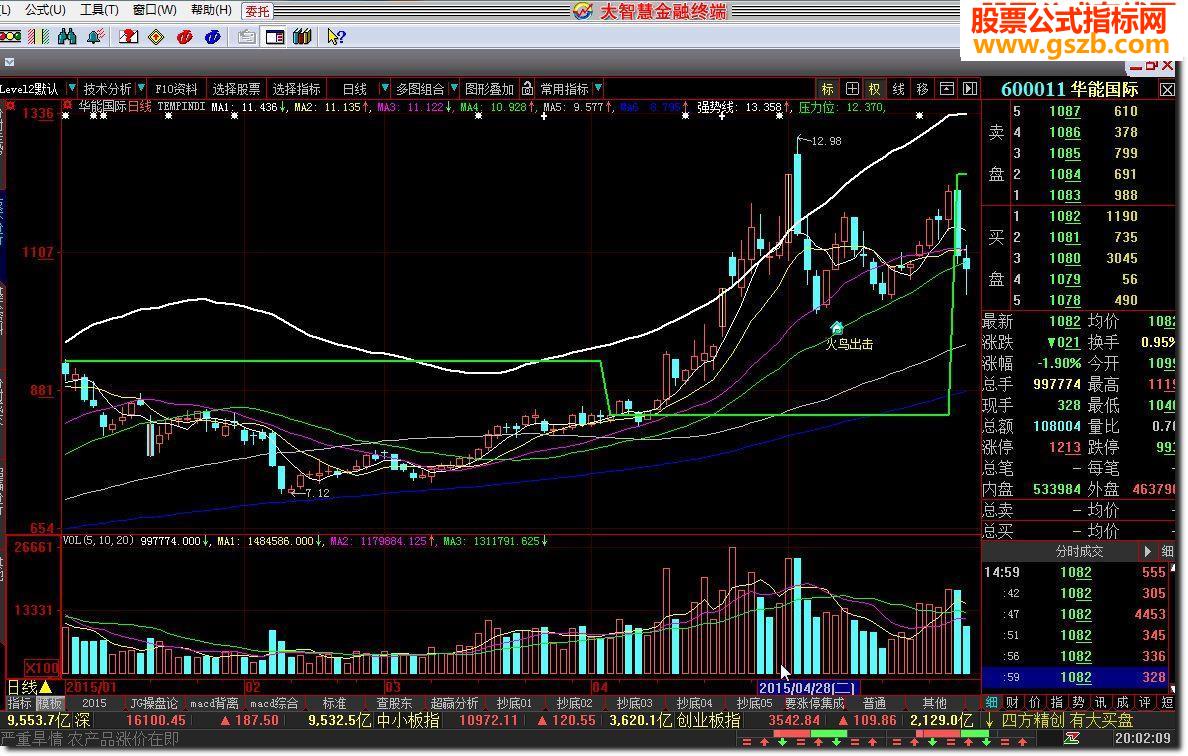
Task: Open the 窗口(W) menu
Action: [x=155, y=10]
